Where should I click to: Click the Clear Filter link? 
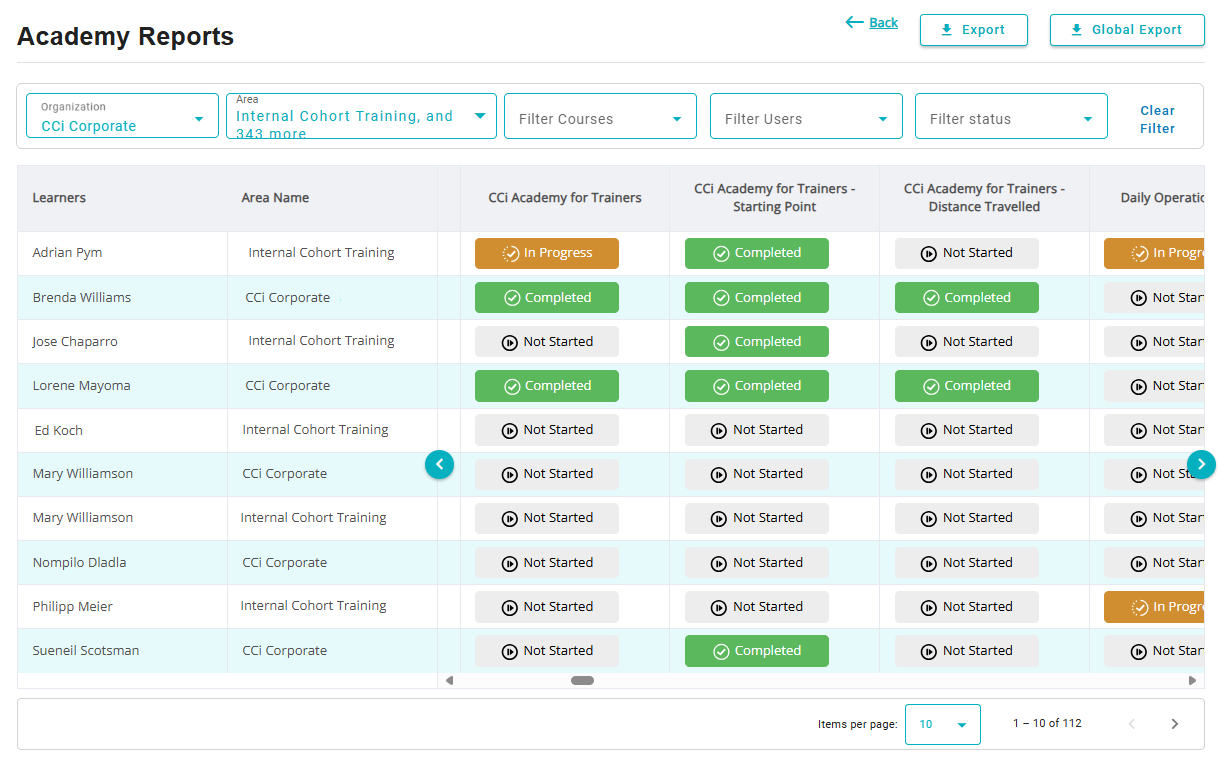click(1157, 119)
